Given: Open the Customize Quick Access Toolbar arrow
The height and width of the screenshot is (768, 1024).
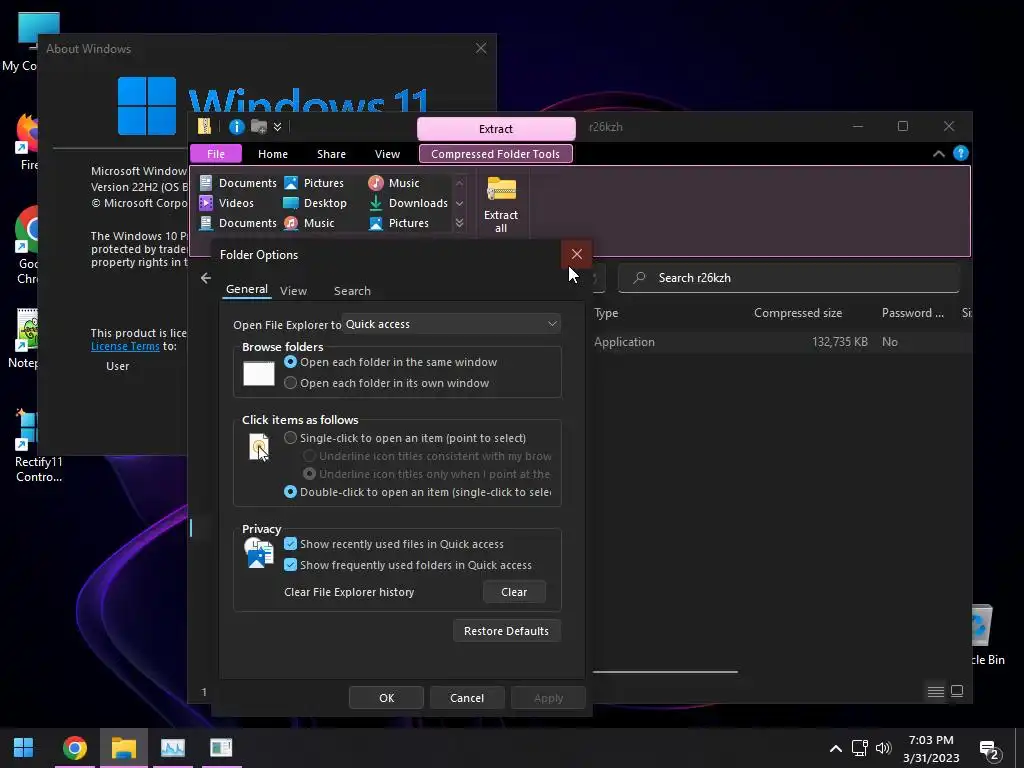Looking at the screenshot, I should pos(278,127).
